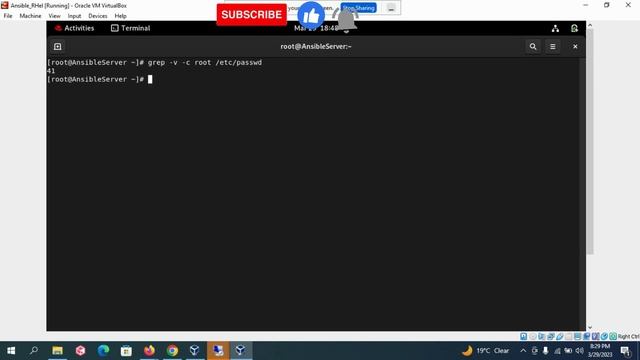Click the VirtualBox recording indicator
This screenshot has height=360, width=640.
(587, 336)
